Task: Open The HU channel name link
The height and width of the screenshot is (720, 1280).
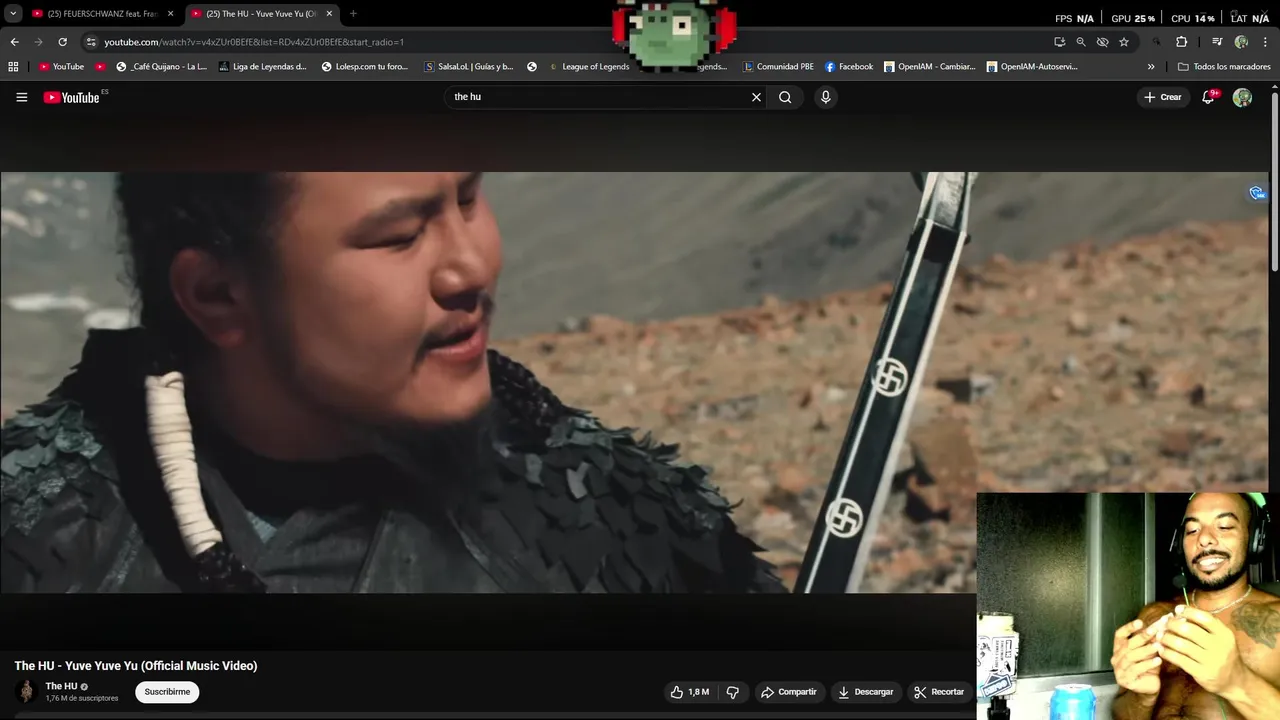Action: (x=61, y=686)
